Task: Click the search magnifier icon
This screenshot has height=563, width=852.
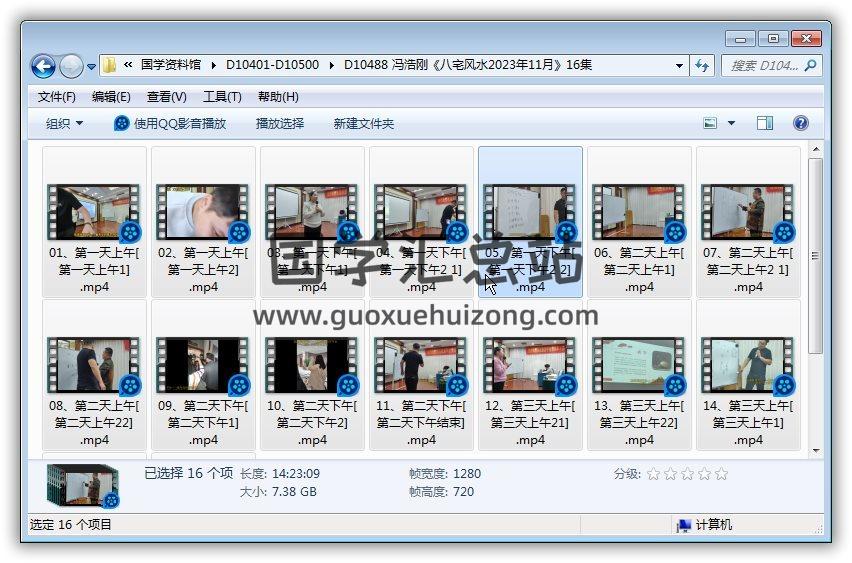Action: [x=810, y=66]
